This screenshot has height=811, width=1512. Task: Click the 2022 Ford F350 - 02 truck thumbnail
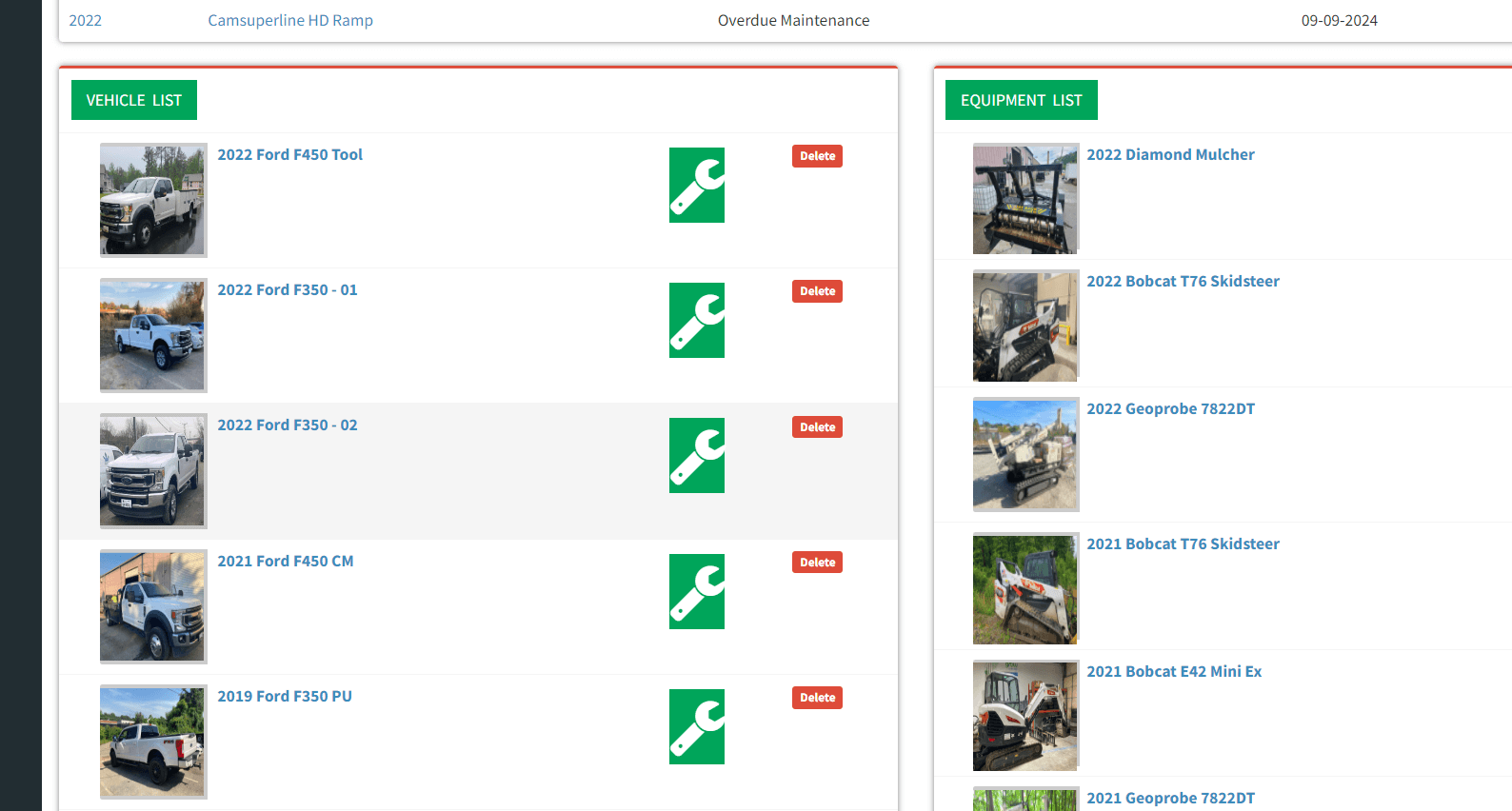[x=153, y=470]
